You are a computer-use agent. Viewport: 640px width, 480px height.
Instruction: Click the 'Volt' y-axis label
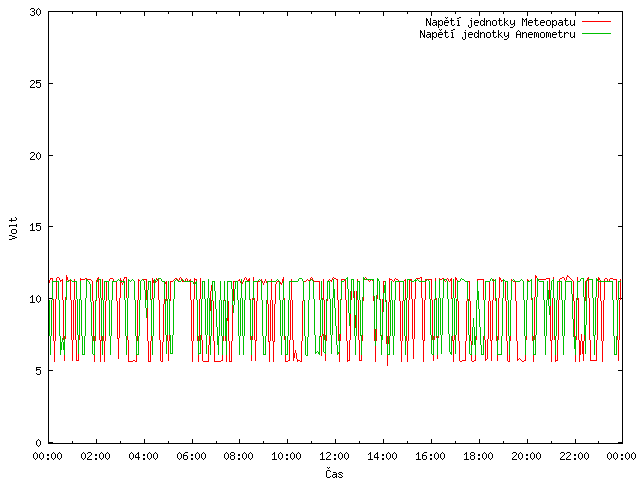(13, 228)
